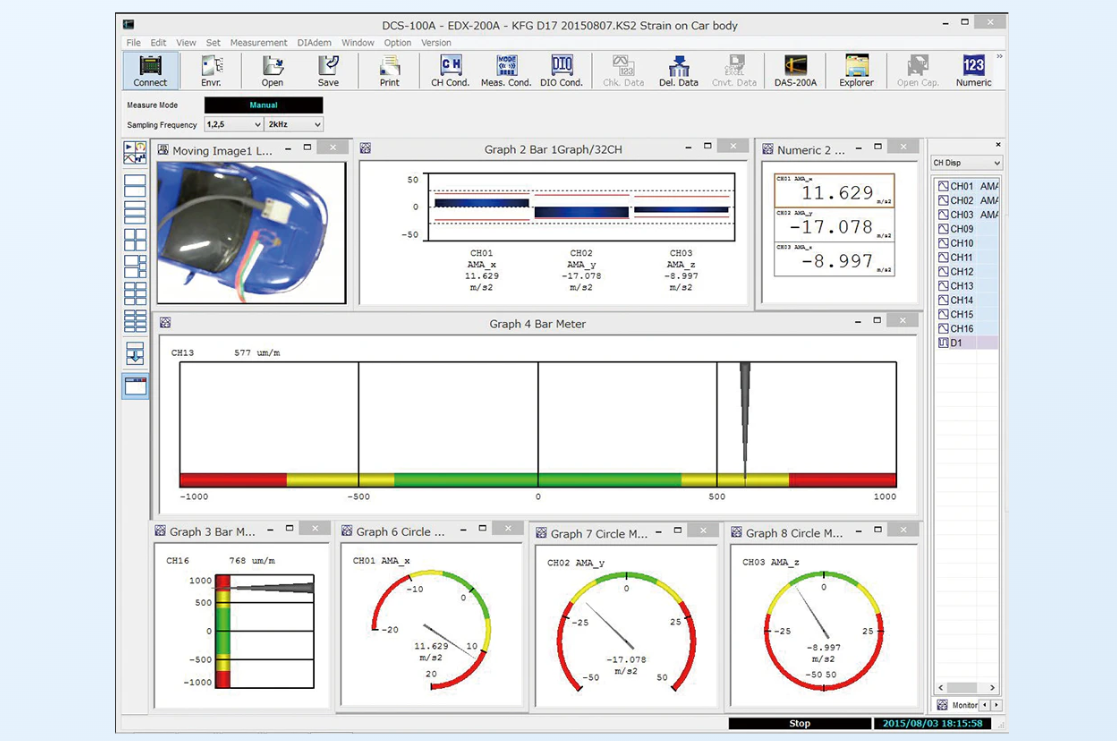Open the Explorer toolbar icon
Viewport: 1117px width, 741px height.
[x=856, y=70]
